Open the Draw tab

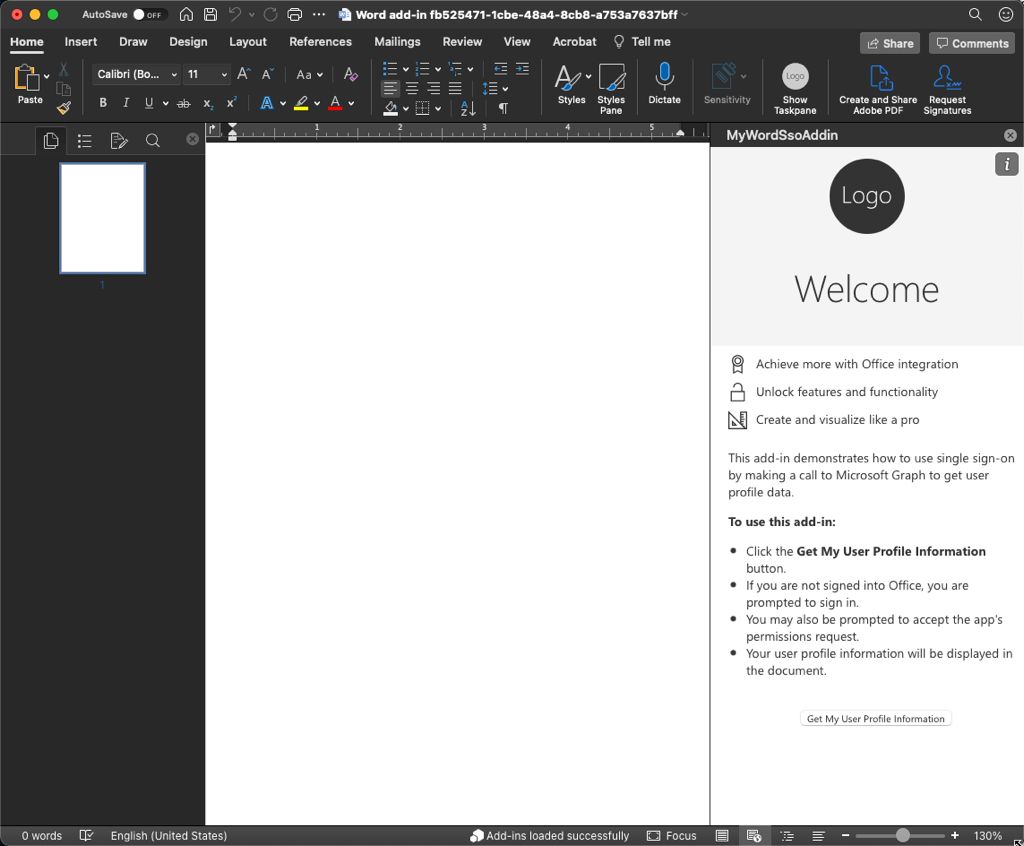tap(133, 42)
